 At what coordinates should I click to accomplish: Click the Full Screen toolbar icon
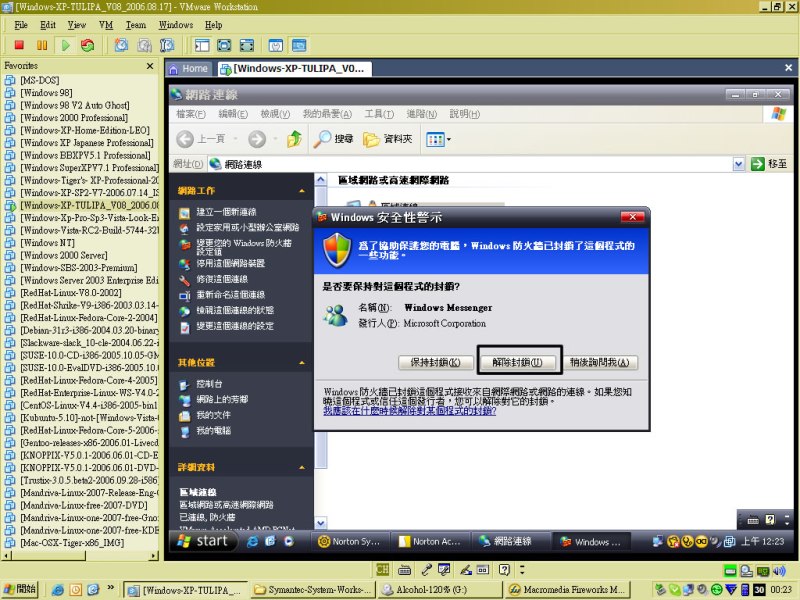click(224, 45)
